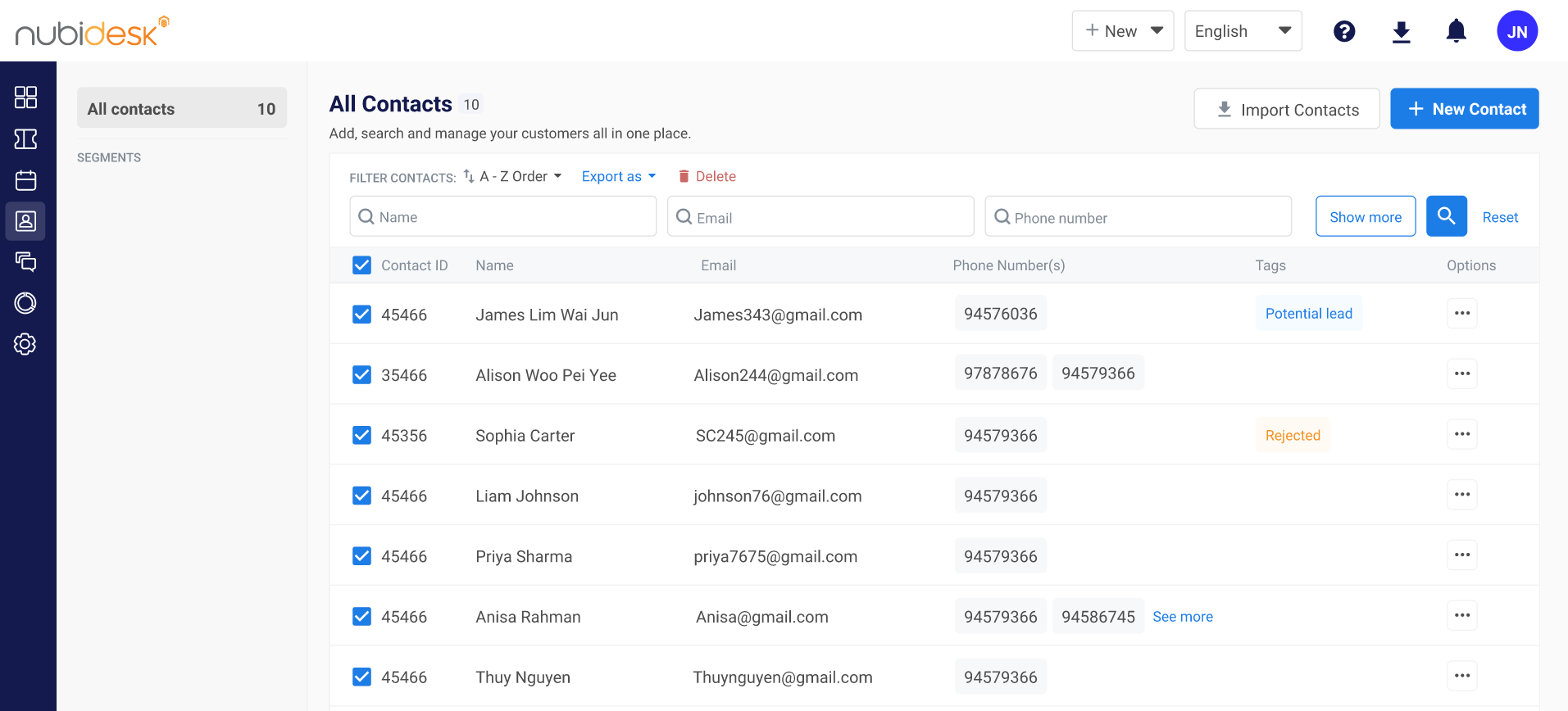Click See more in Anisa Rahman row
The width and height of the screenshot is (1568, 711).
pyautogui.click(x=1183, y=617)
